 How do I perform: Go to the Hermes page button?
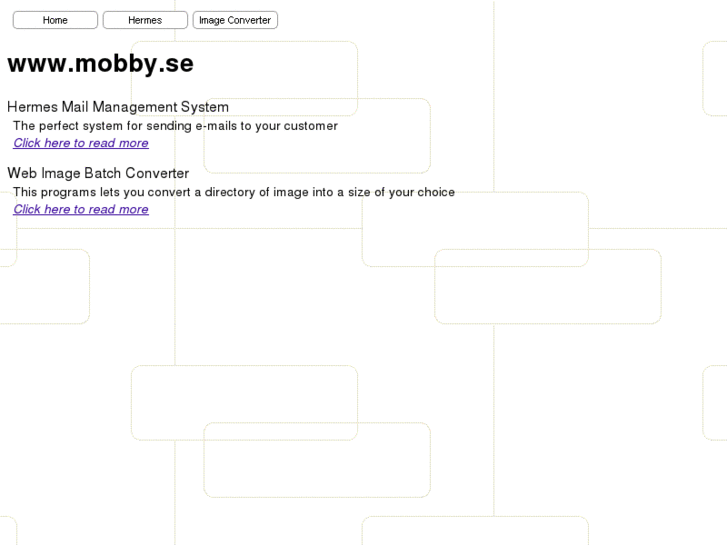145,20
